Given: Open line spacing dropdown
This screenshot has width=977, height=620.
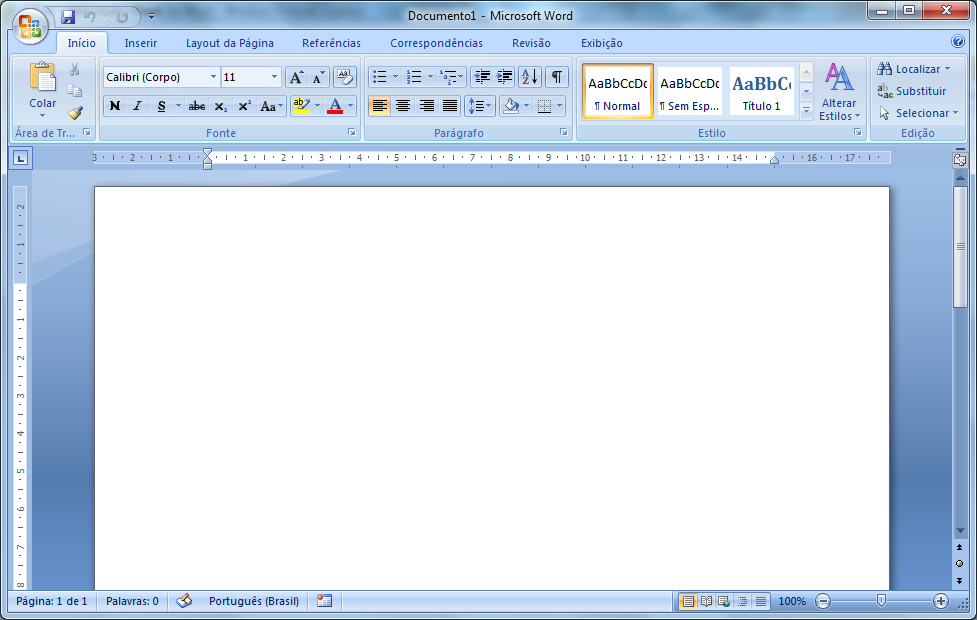Looking at the screenshot, I should pyautogui.click(x=479, y=106).
